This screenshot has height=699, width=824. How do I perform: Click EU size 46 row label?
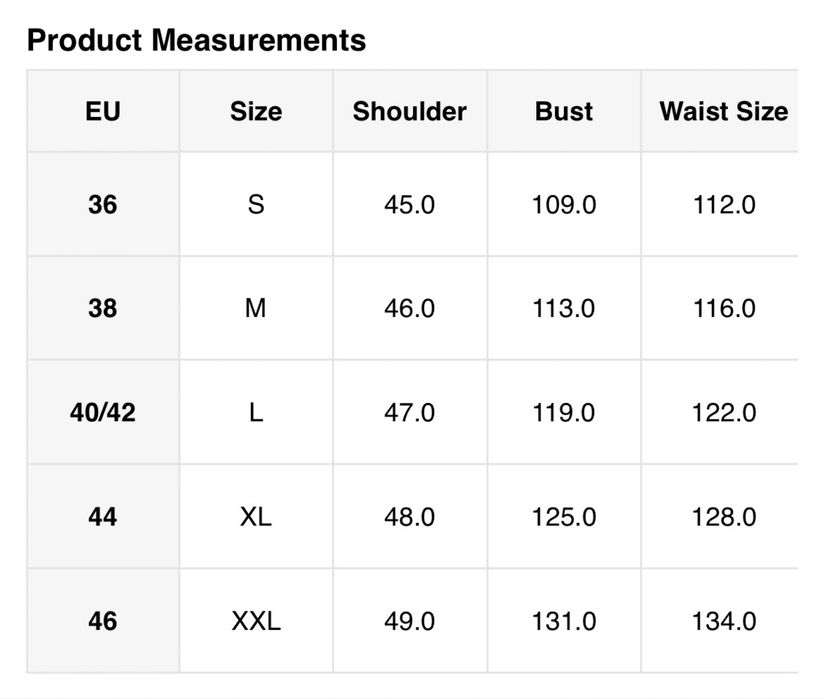102,621
